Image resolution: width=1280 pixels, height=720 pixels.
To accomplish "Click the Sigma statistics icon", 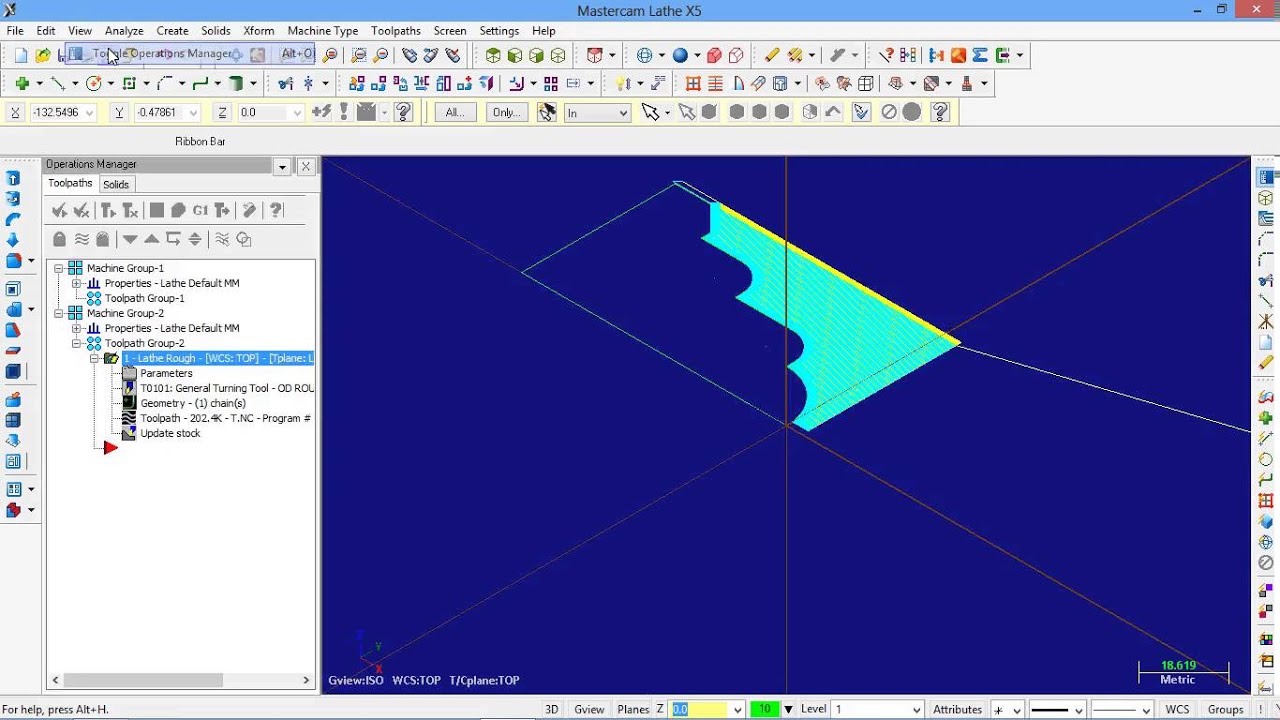I will tap(980, 55).
